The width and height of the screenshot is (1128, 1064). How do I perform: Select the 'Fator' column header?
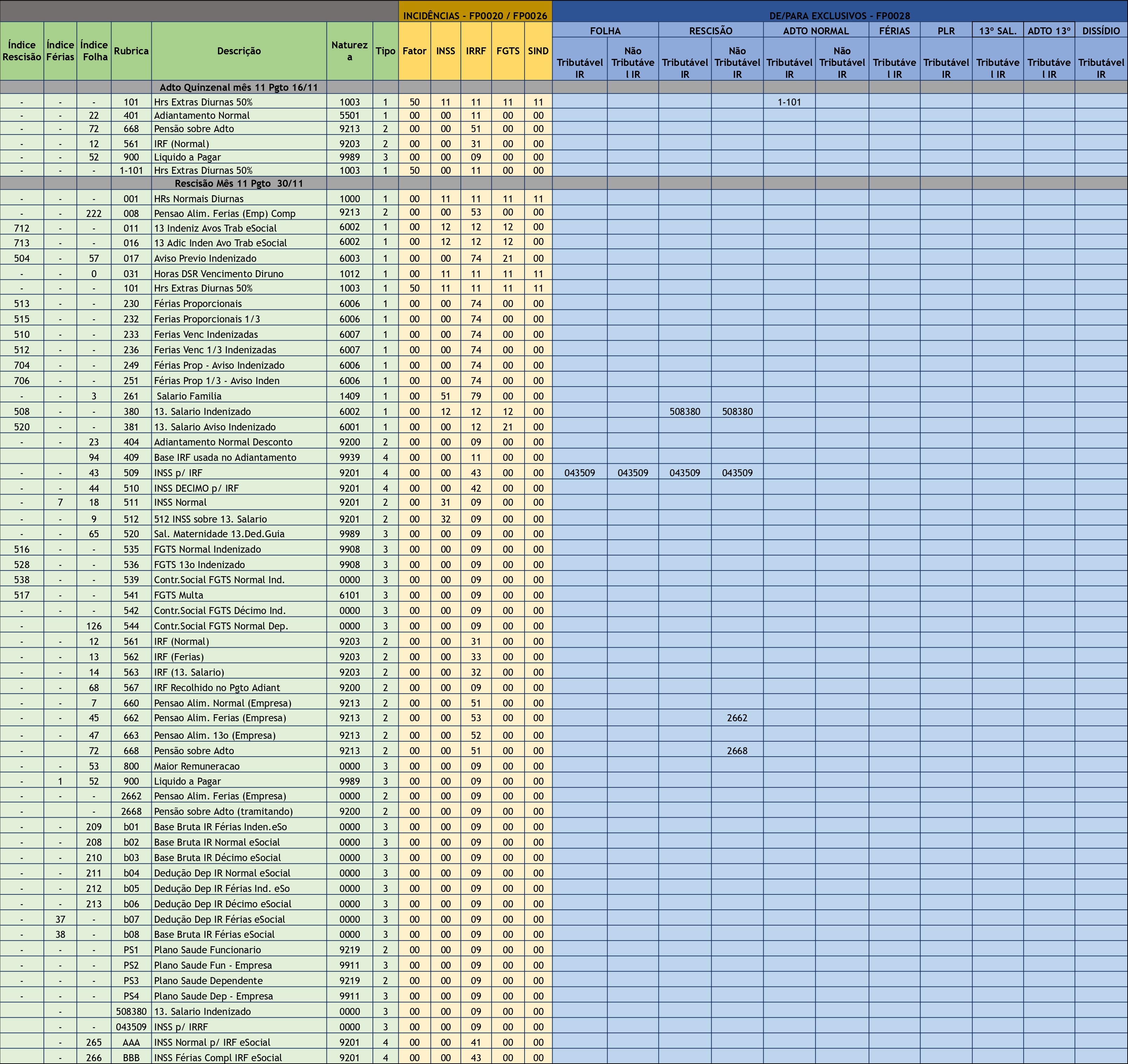[414, 51]
